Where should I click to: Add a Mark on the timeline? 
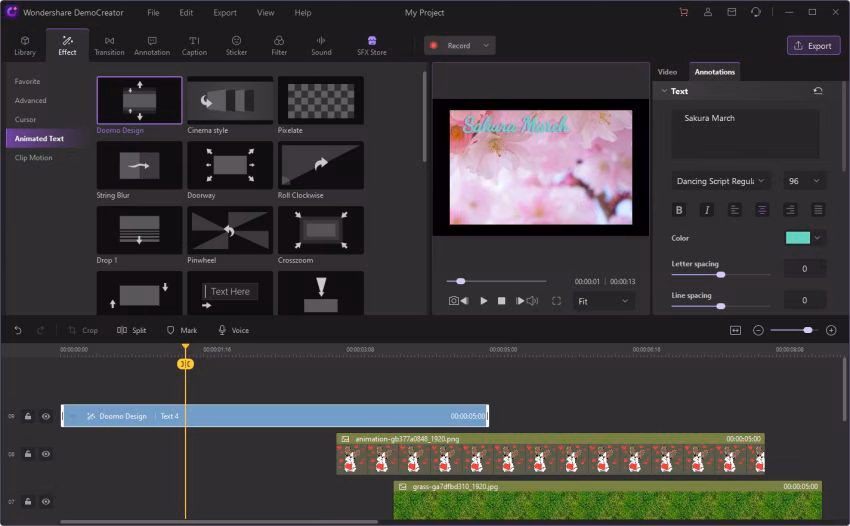tap(181, 330)
